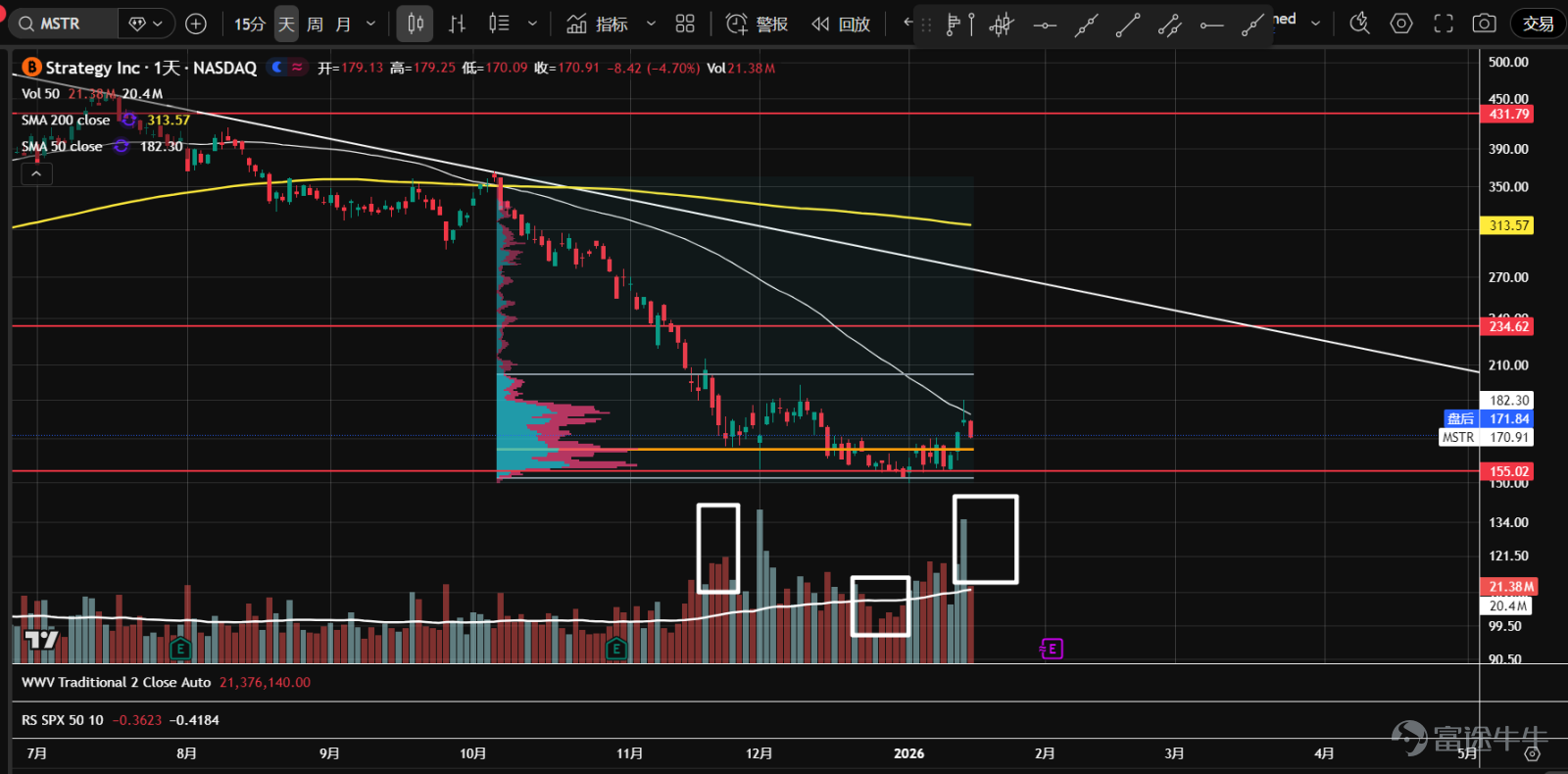Click the 431.79 red price label
This screenshot has height=774, width=1568.
[1509, 114]
